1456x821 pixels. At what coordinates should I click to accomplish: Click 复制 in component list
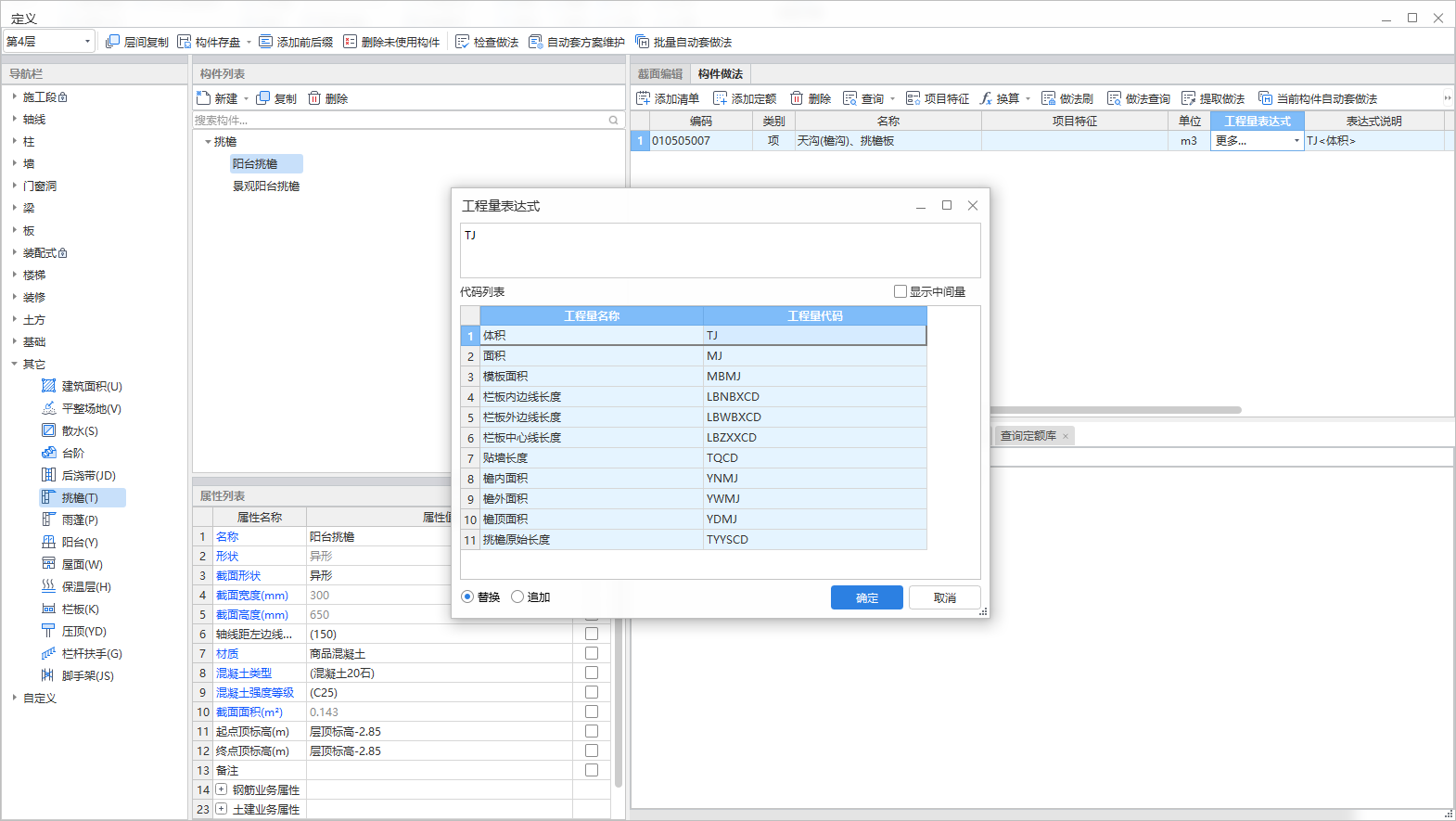[x=276, y=98]
